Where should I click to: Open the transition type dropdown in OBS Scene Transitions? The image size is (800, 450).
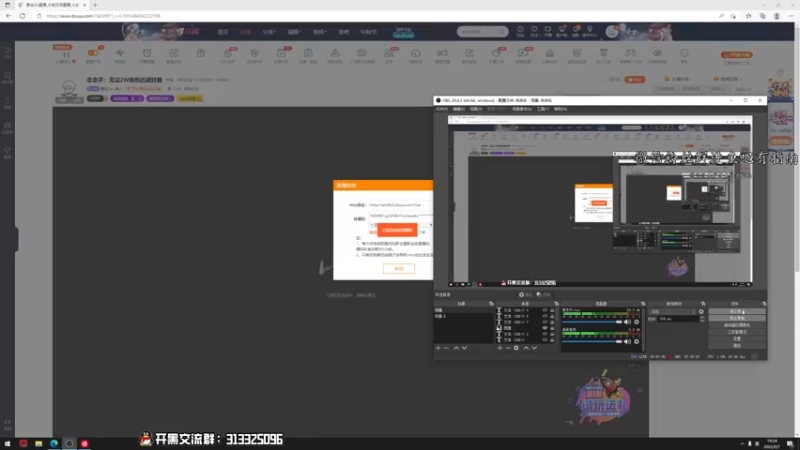pyautogui.click(x=672, y=312)
